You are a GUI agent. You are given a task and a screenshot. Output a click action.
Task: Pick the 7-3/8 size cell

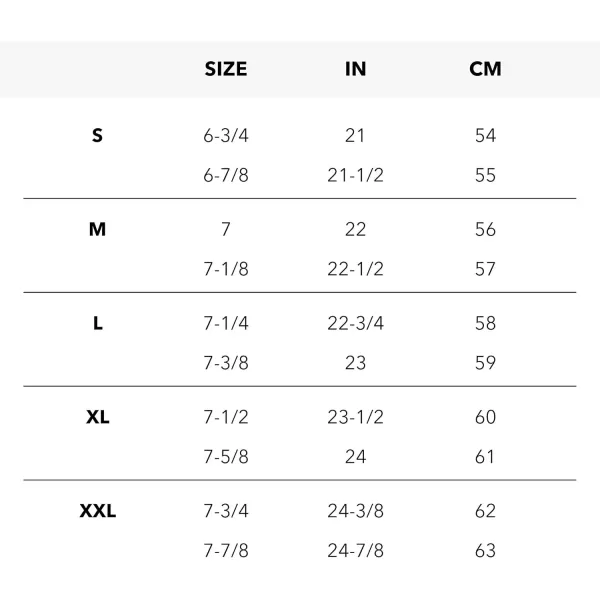click(225, 363)
